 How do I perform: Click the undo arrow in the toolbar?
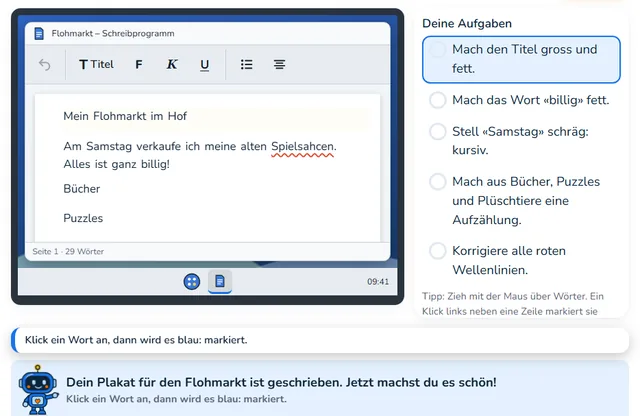pos(44,65)
